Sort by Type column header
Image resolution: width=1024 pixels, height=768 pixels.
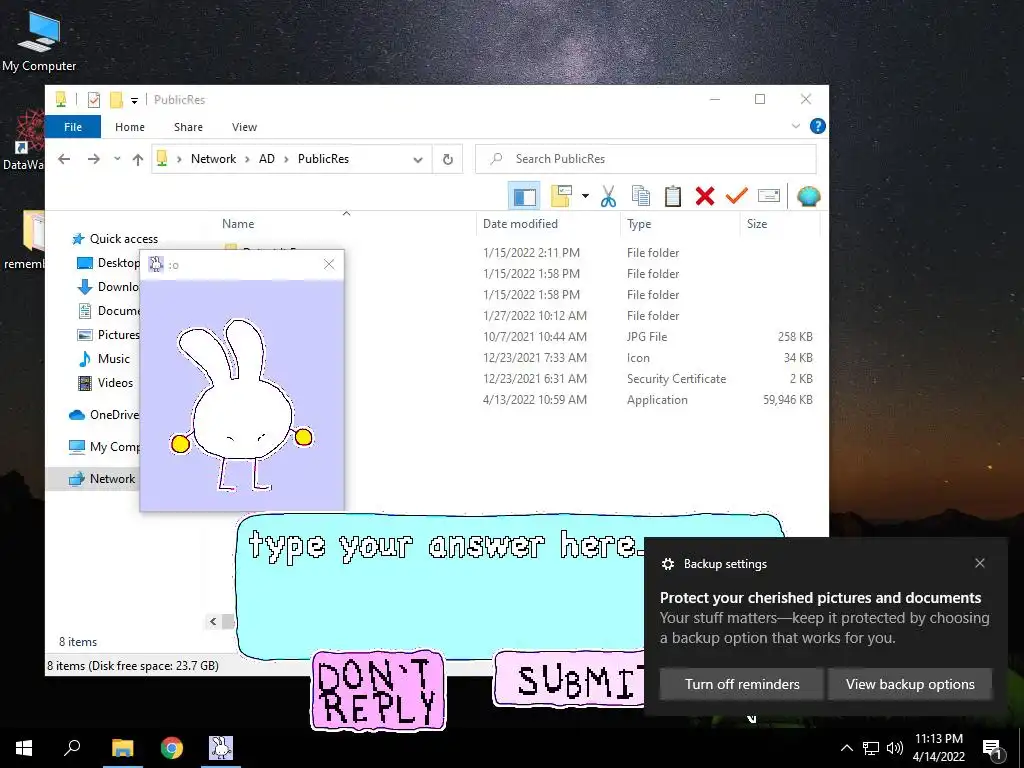click(x=639, y=223)
